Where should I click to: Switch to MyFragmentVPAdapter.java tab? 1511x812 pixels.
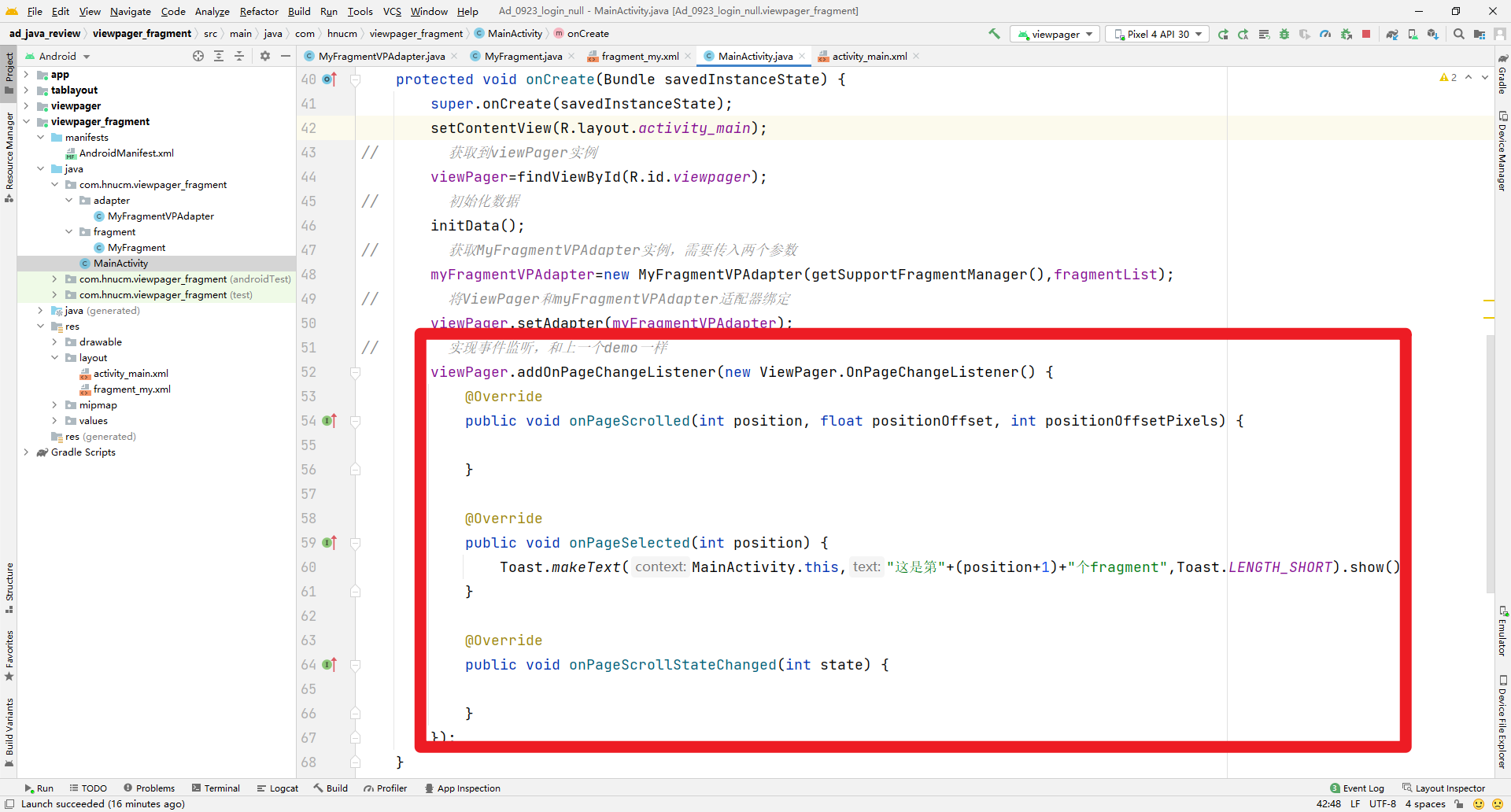point(381,56)
